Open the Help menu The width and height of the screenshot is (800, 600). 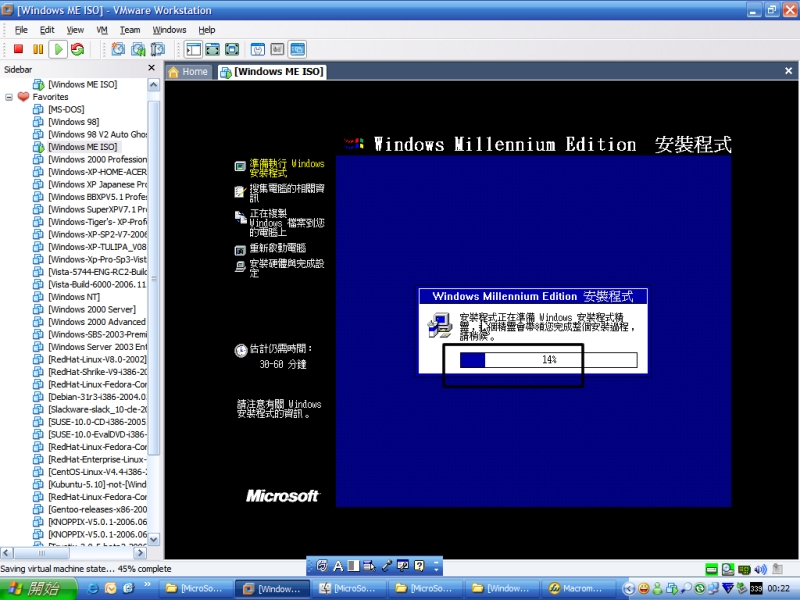[207, 30]
